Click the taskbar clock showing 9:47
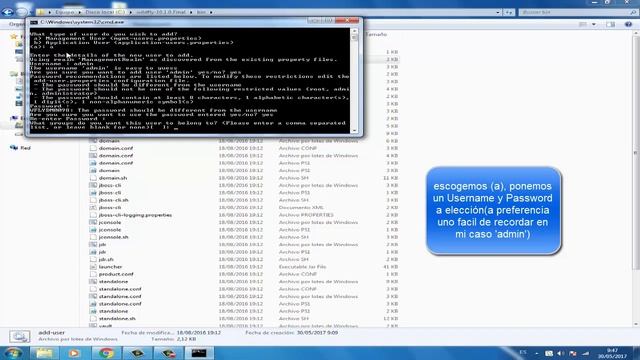 [x=612, y=353]
